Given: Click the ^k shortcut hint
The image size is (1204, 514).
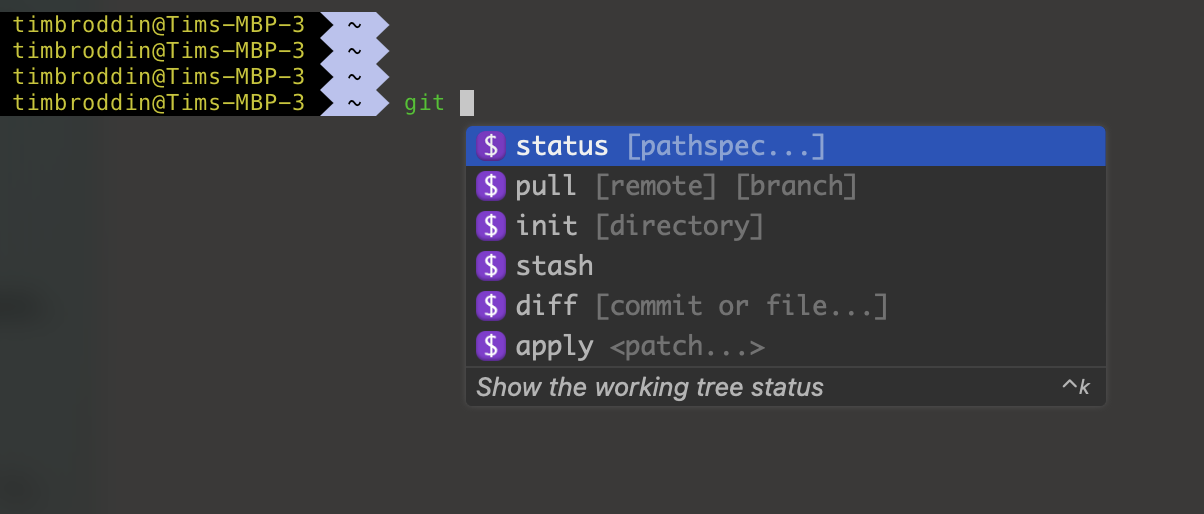Looking at the screenshot, I should click(x=1076, y=387).
